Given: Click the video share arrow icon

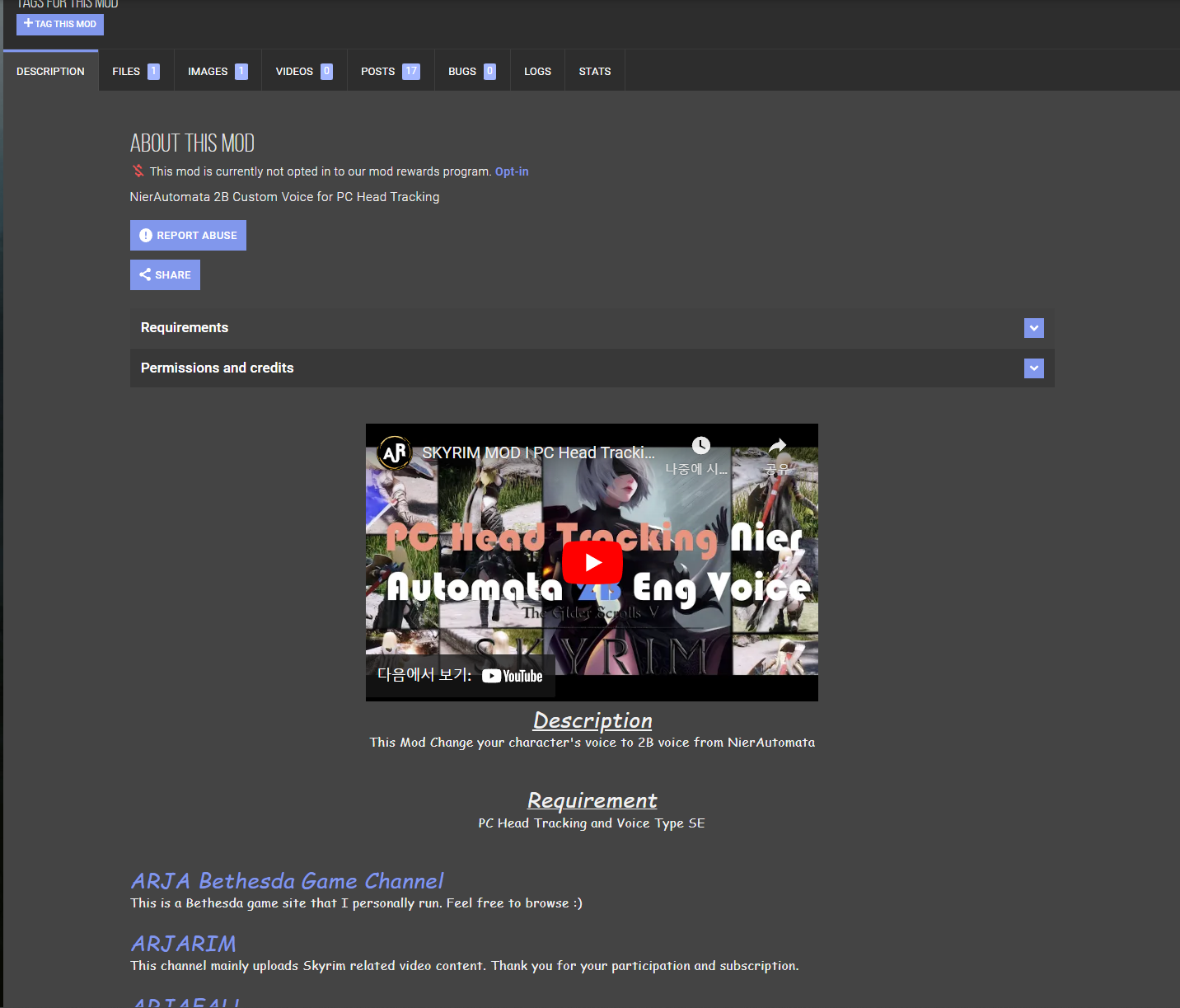Looking at the screenshot, I should point(777,446).
